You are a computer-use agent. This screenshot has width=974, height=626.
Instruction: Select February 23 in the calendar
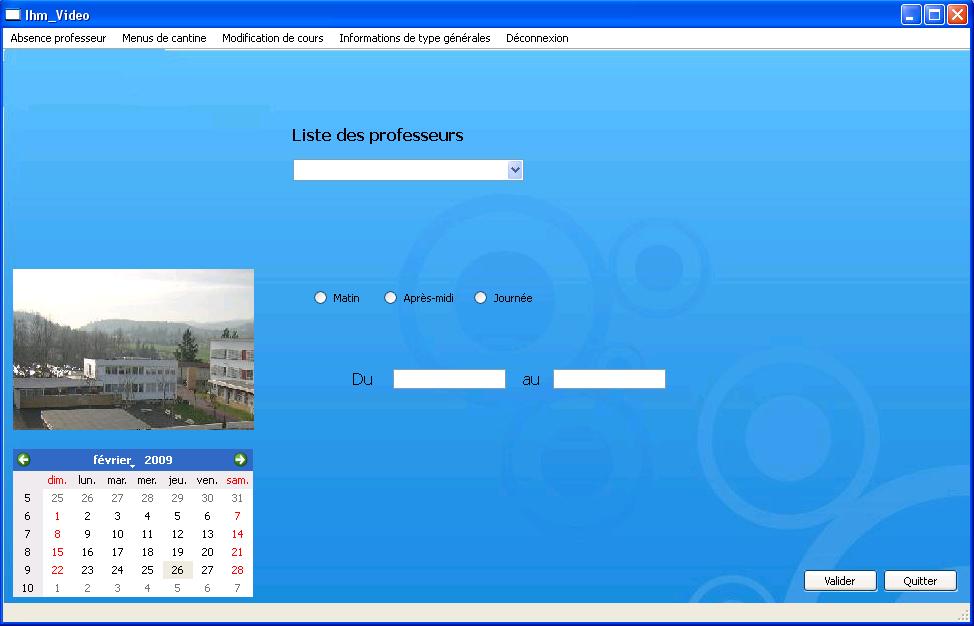[x=88, y=570]
